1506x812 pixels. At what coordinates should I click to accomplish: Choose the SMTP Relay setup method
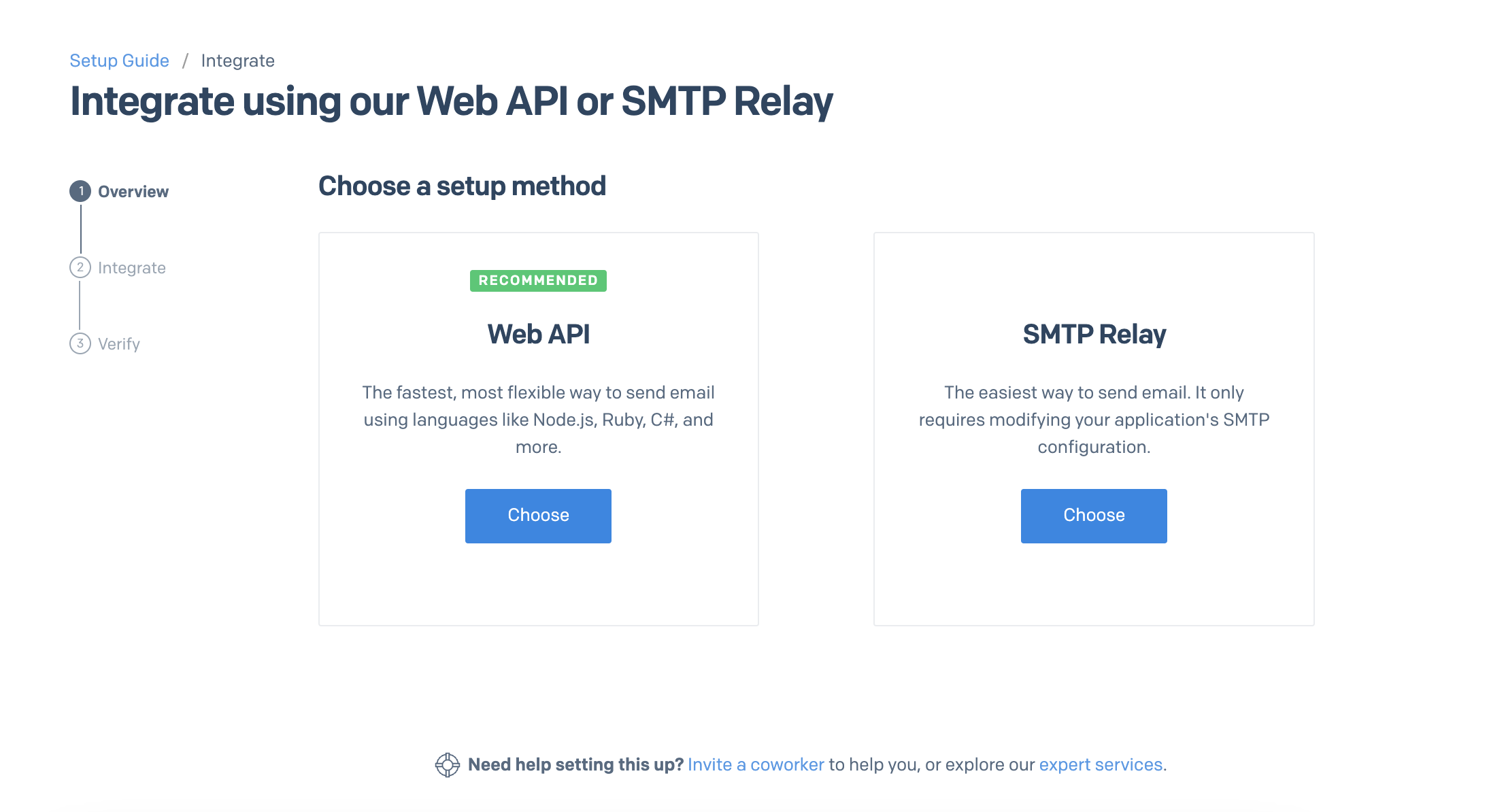(x=1094, y=515)
